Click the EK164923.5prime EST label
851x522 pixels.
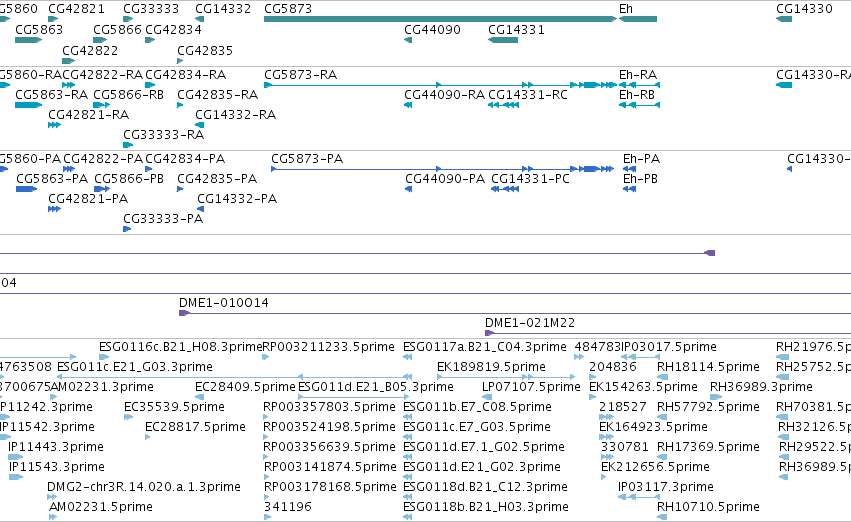(x=653, y=427)
